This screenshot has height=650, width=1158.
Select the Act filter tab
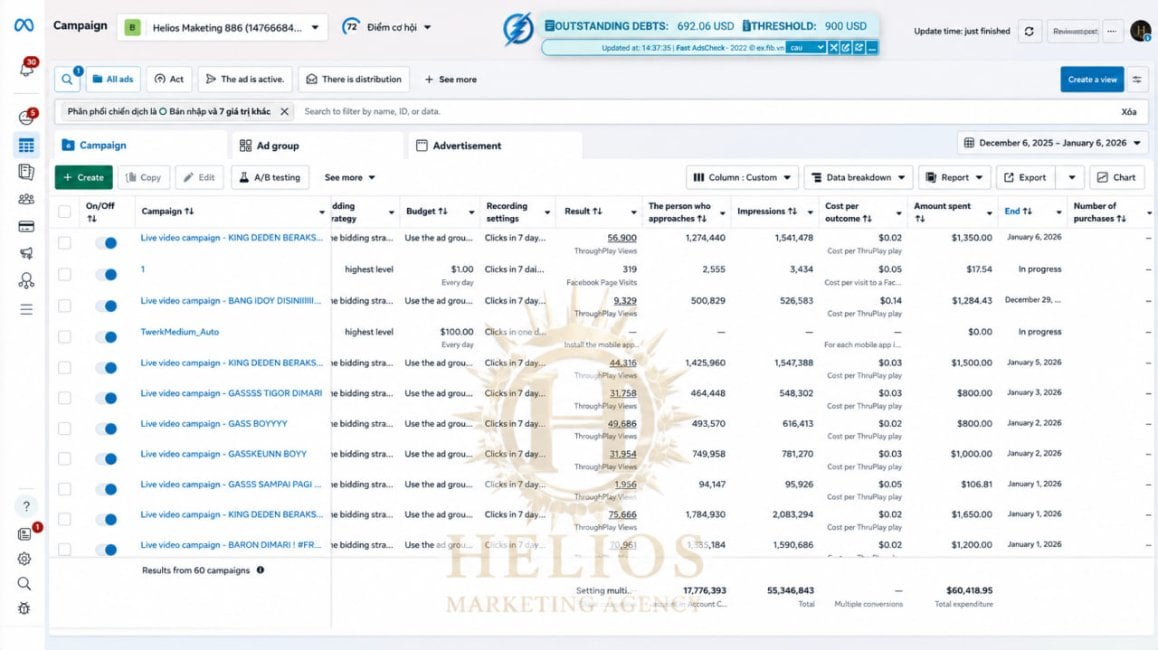pyautogui.click(x=169, y=79)
